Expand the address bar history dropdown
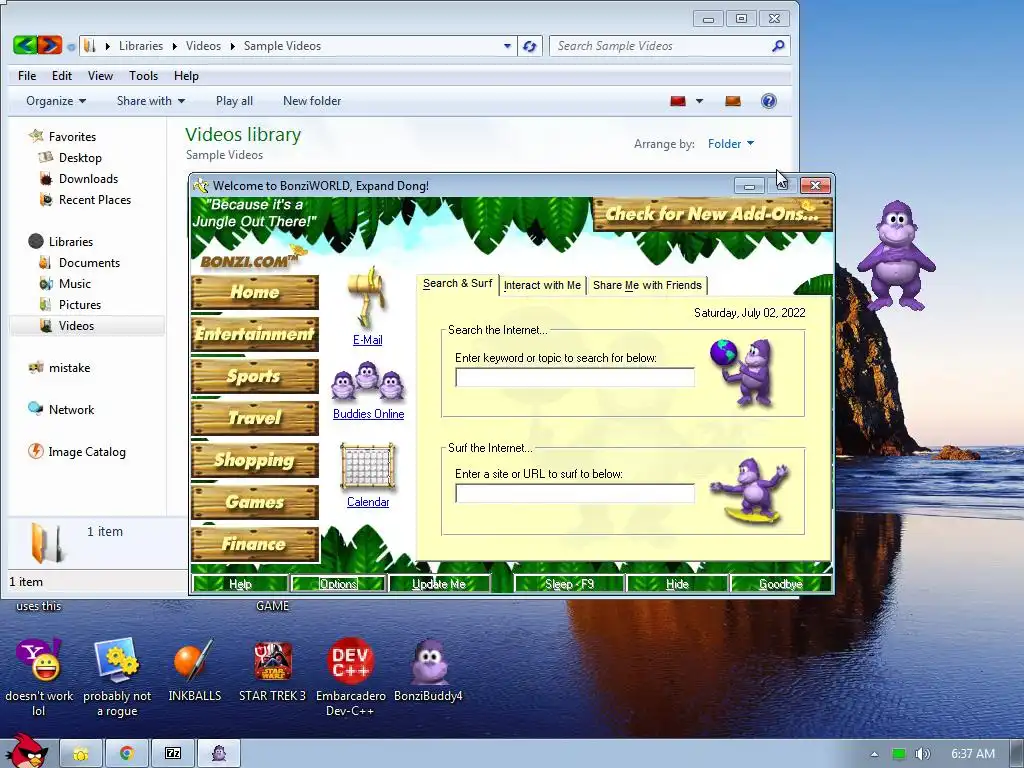Viewport: 1024px width, 768px height. pyautogui.click(x=507, y=46)
